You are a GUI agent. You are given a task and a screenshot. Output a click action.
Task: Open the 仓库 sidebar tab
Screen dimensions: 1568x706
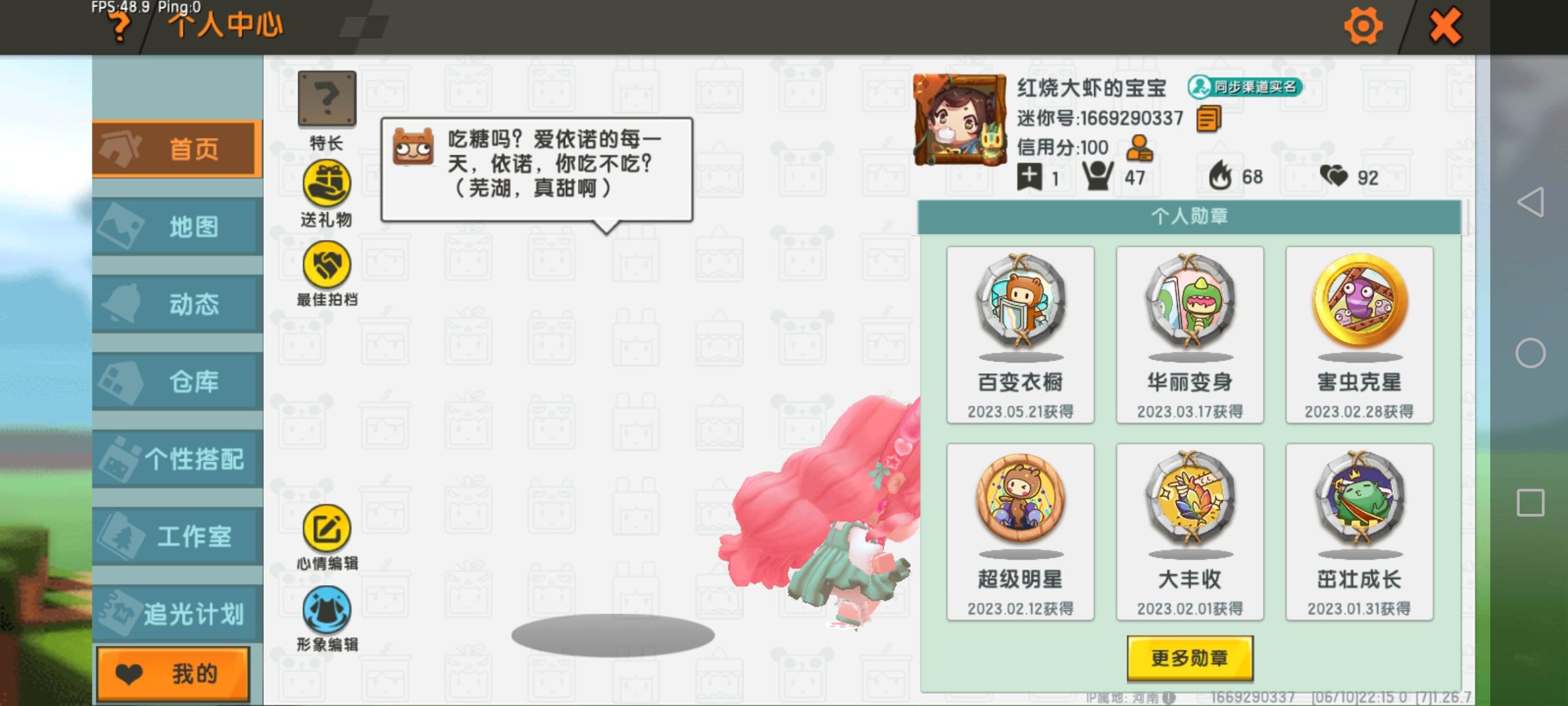(x=178, y=381)
